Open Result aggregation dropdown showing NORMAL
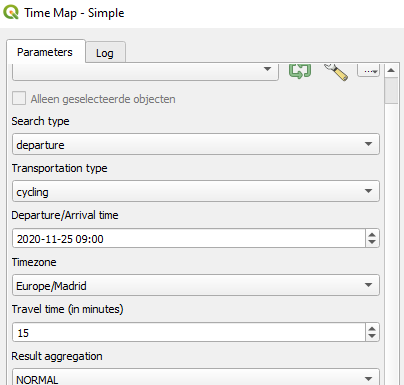 (196, 377)
